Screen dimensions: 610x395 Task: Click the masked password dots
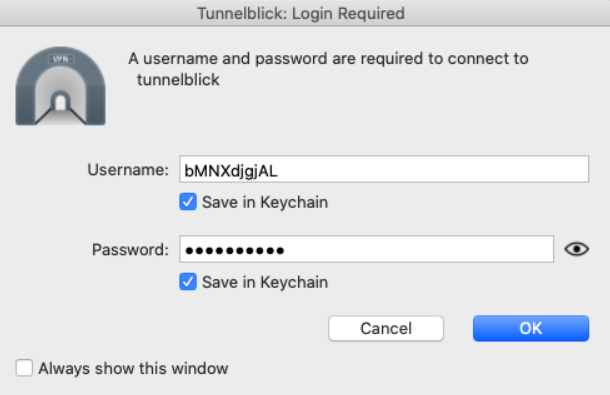[235, 250]
